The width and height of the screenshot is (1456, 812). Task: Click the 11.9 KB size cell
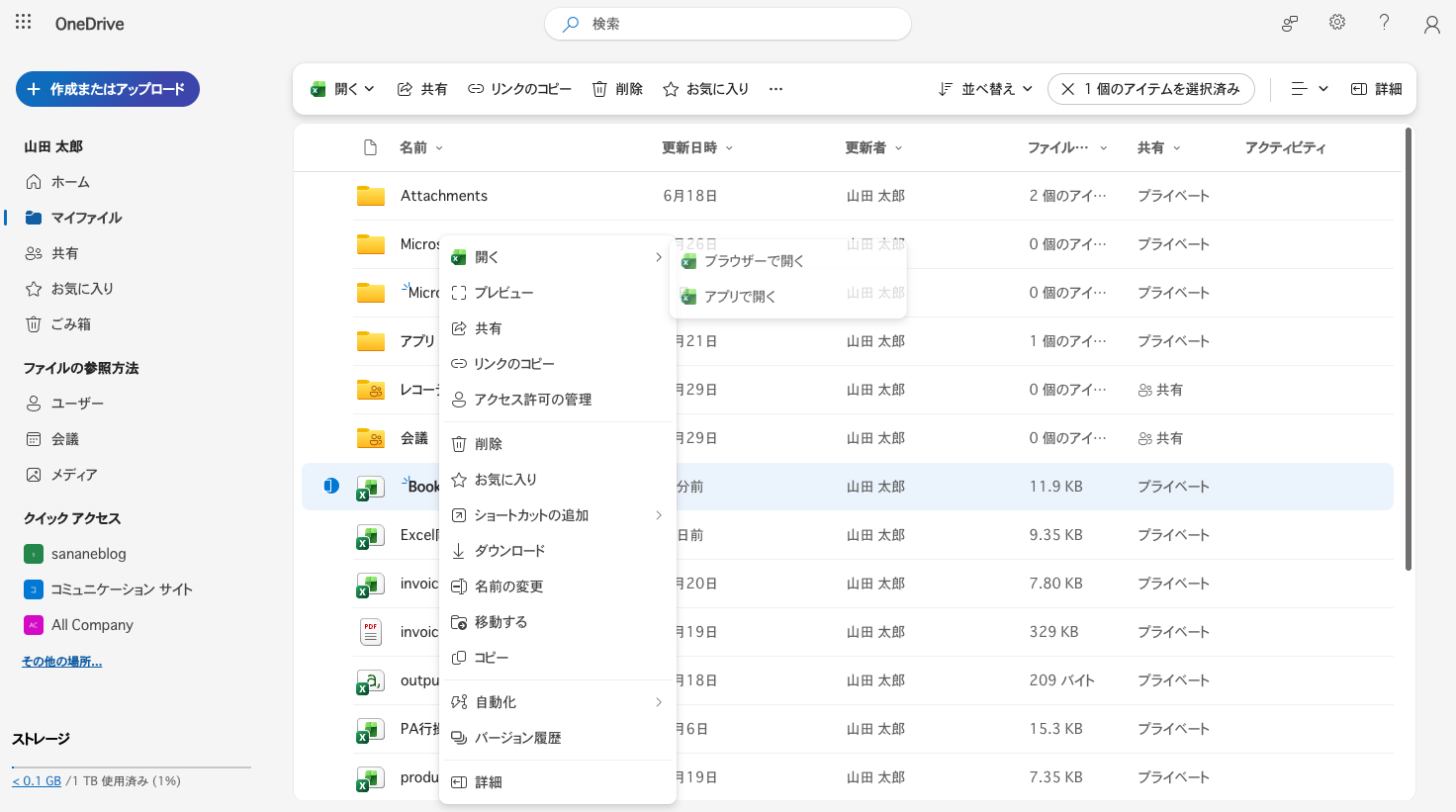point(1055,487)
